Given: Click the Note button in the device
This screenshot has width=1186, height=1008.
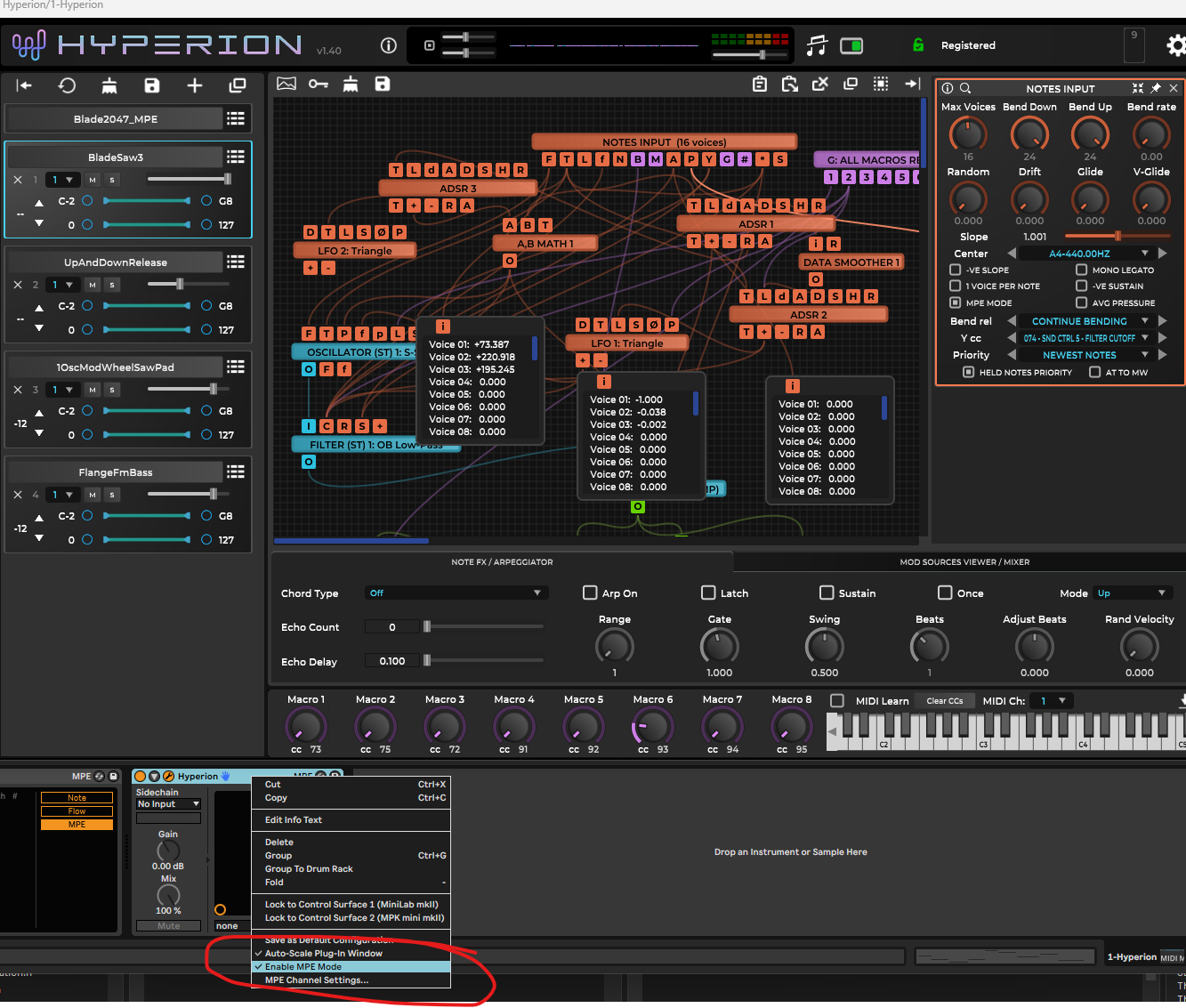Looking at the screenshot, I should [77, 798].
